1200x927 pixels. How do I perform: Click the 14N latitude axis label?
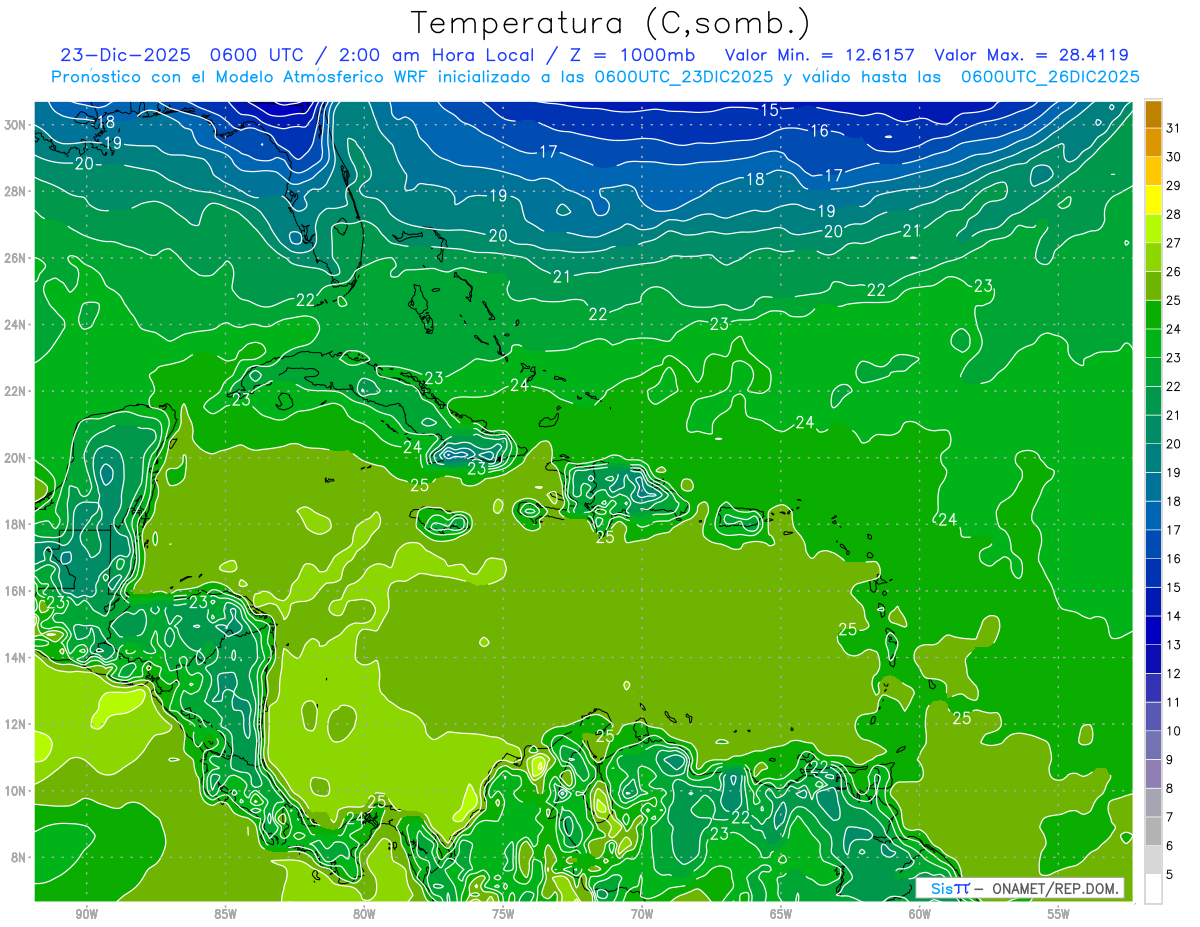[x=17, y=657]
